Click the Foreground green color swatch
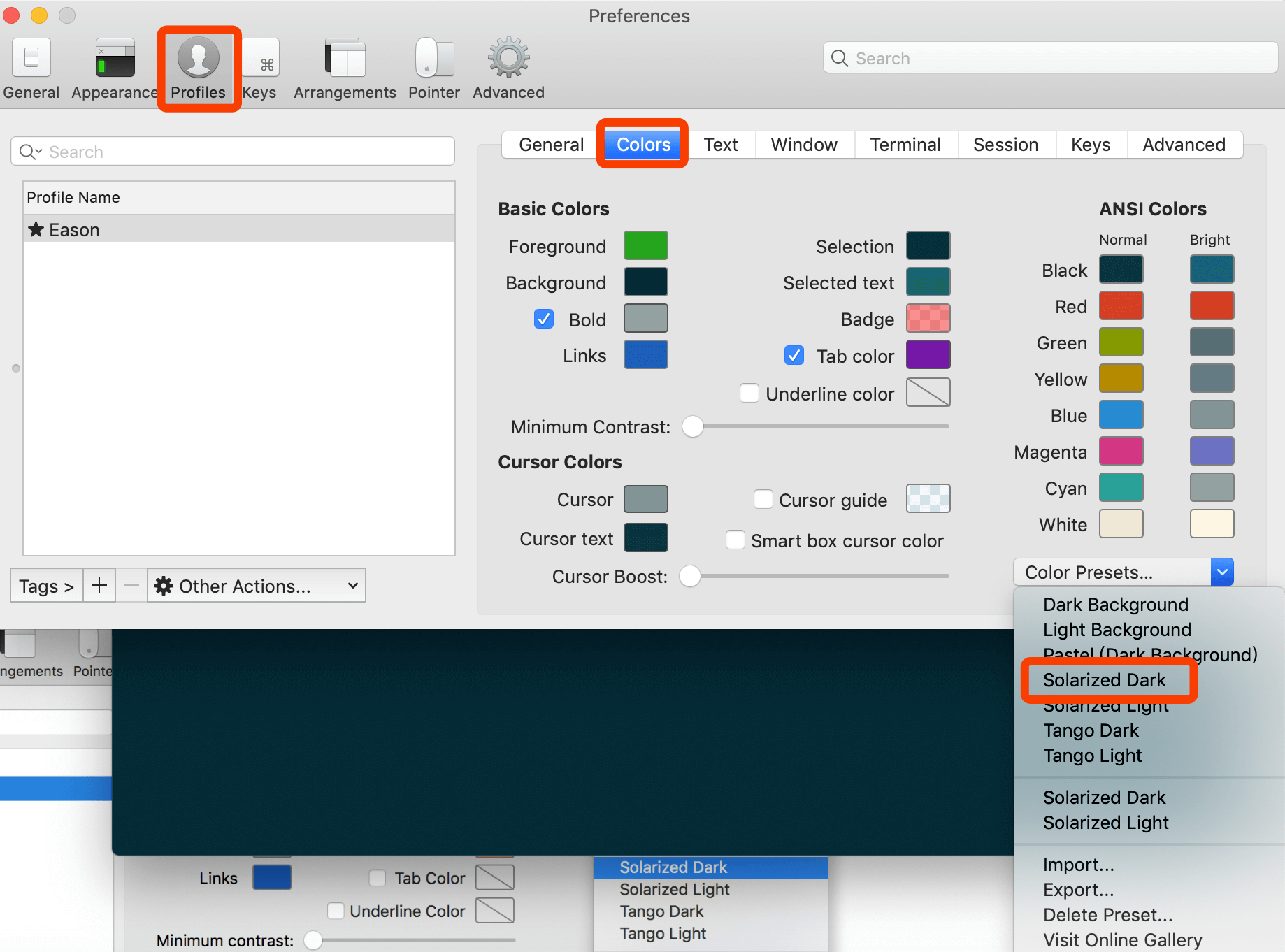The width and height of the screenshot is (1285, 952). point(645,246)
